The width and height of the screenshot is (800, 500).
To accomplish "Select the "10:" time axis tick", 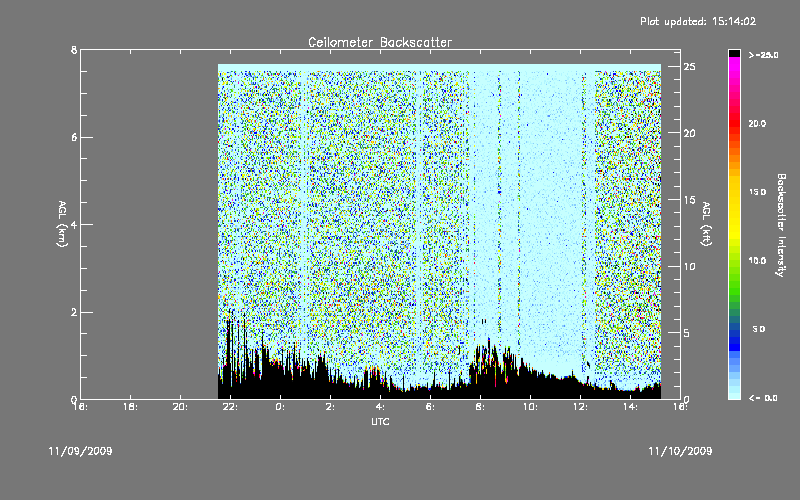I will coord(530,407).
